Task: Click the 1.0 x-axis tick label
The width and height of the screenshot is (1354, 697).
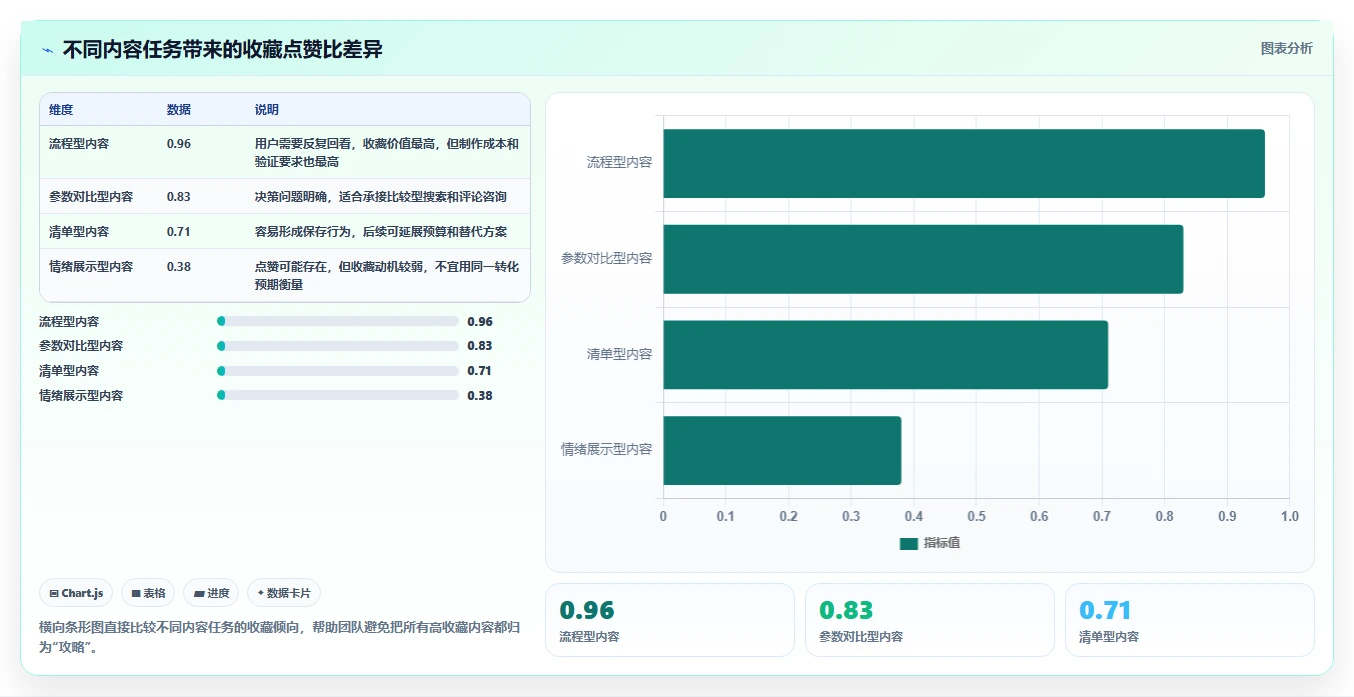Action: (1290, 516)
